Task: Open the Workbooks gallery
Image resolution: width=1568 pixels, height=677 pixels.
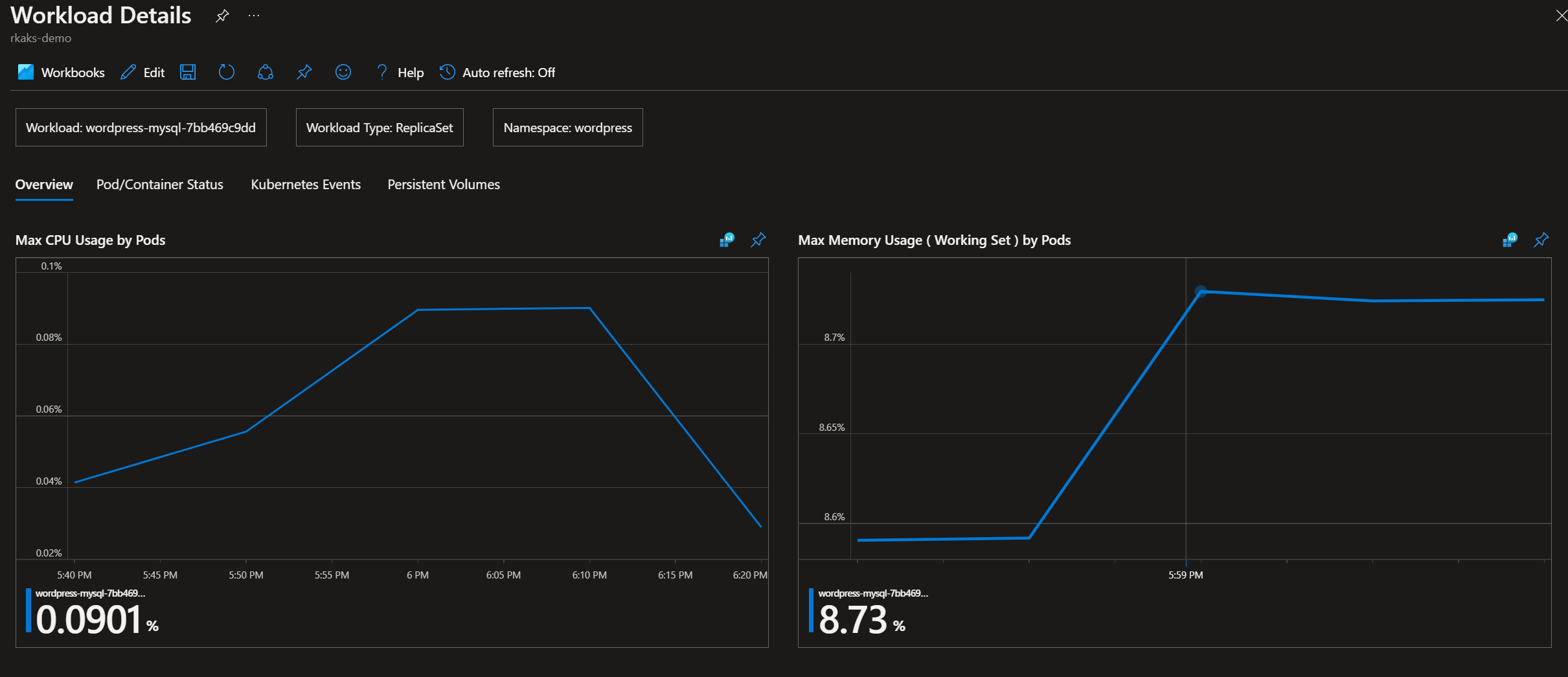Action: (60, 73)
